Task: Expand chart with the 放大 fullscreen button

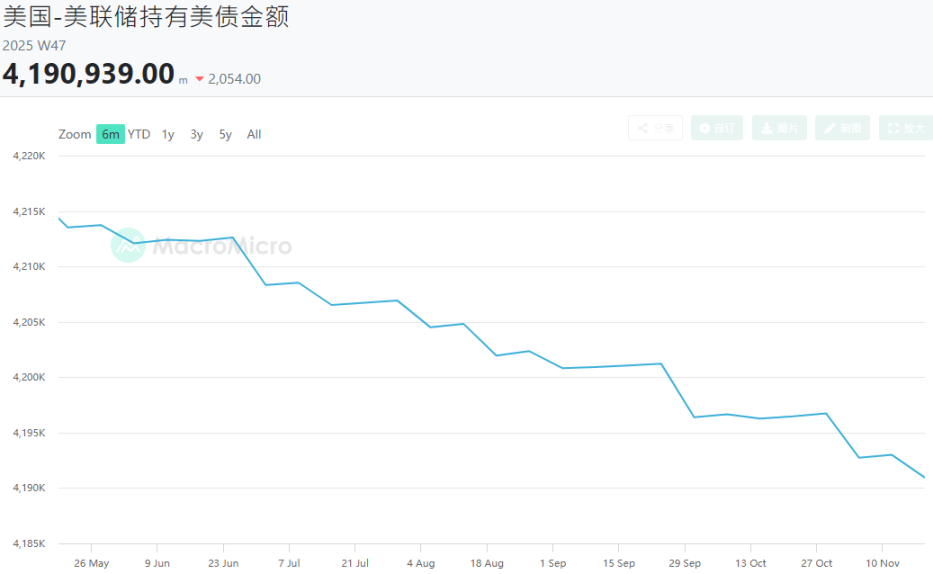Action: point(905,128)
